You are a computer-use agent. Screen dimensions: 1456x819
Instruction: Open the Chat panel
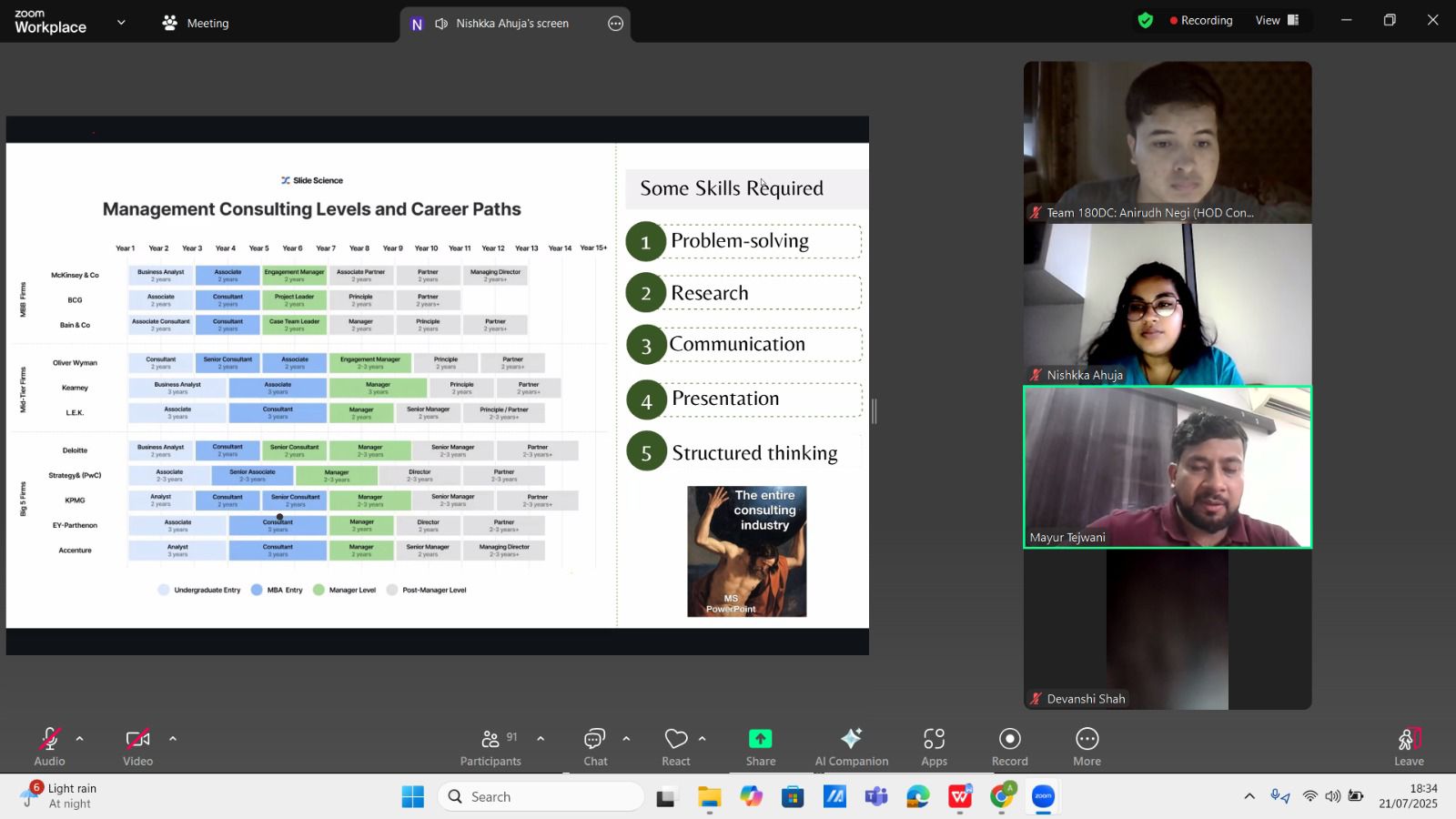[x=595, y=747]
